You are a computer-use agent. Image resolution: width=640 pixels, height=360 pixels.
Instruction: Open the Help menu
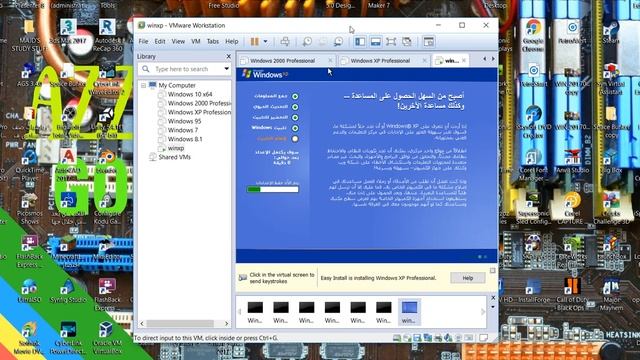231,42
